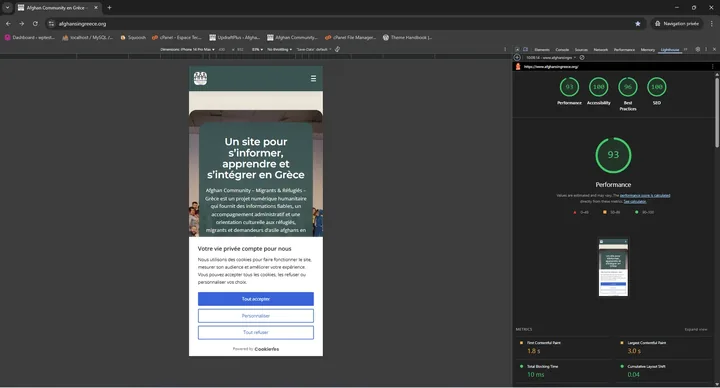Click the Tout accepter cookie button

[256, 299]
